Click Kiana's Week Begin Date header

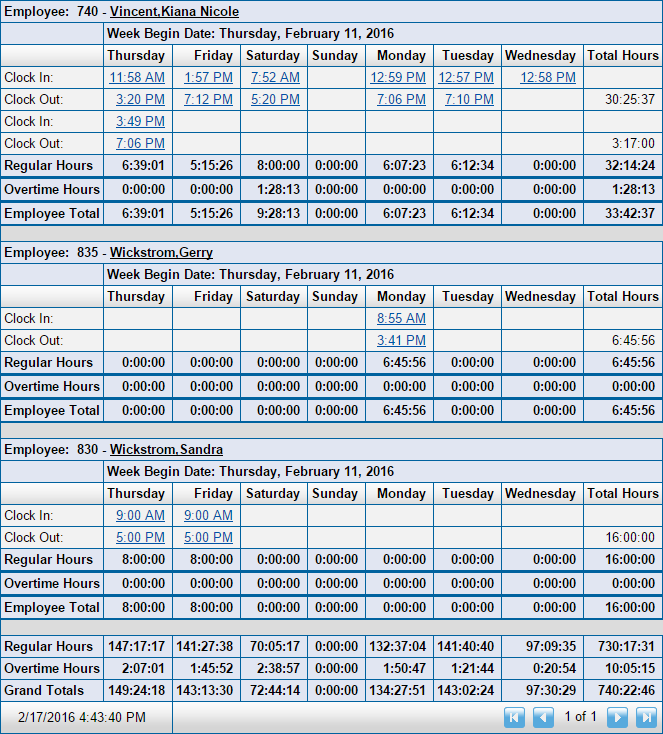(x=250, y=34)
